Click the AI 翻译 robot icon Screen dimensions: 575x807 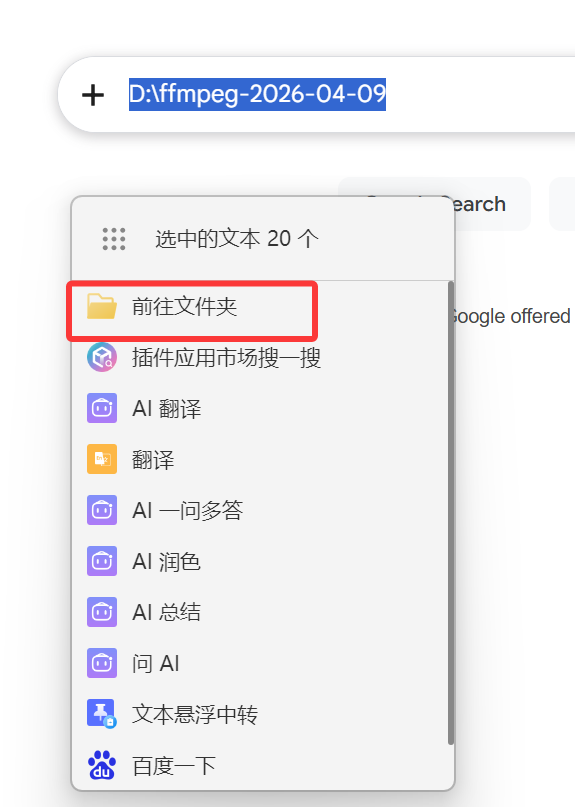[x=102, y=408]
